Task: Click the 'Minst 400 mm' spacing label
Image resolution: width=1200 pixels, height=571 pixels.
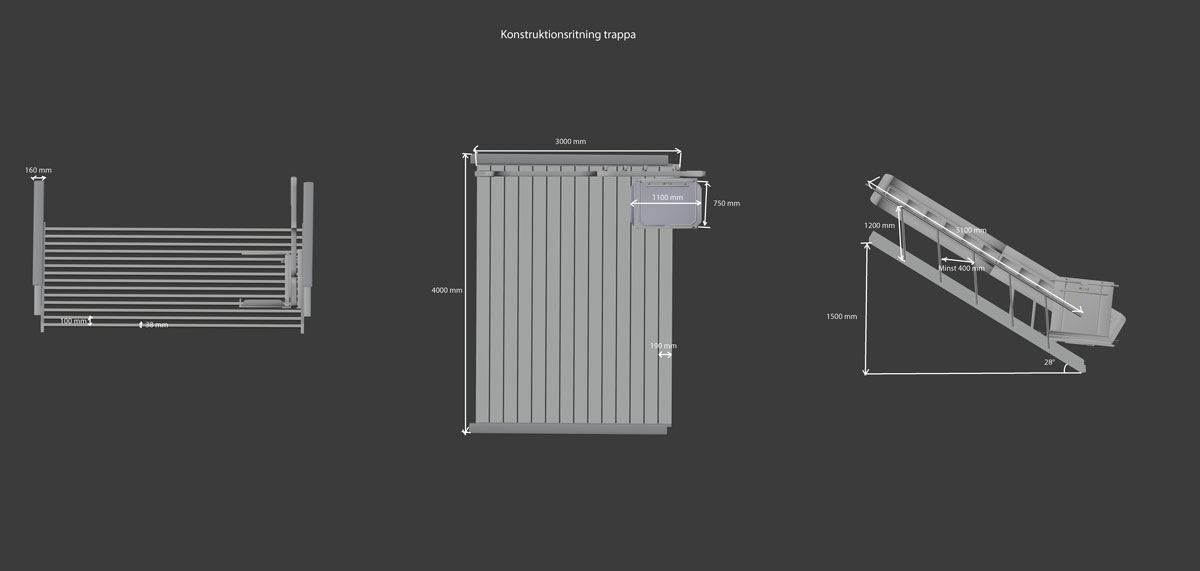Action: (x=961, y=268)
